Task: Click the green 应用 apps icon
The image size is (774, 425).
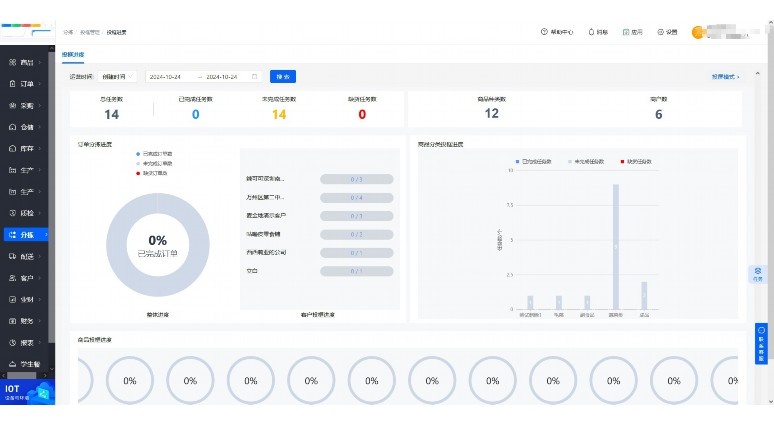Action: (x=625, y=32)
